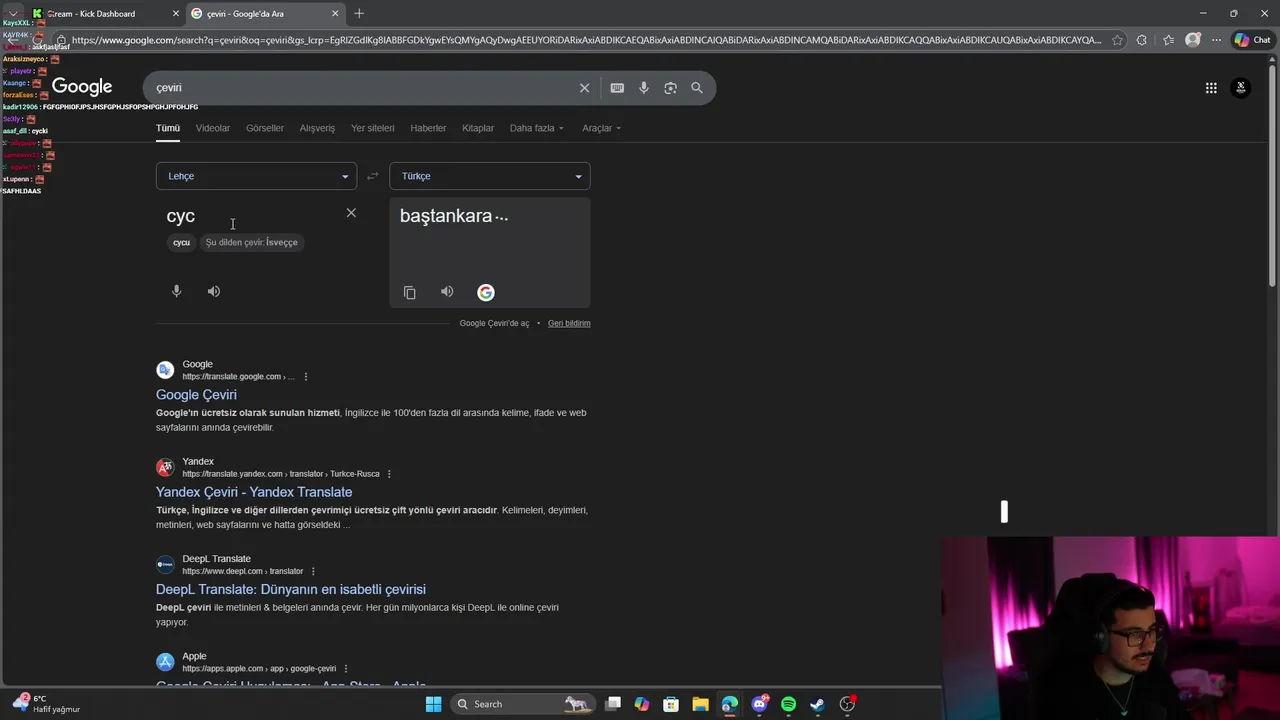The image size is (1280, 720).
Task: Select the cycu suggestion chip
Action: (x=181, y=242)
